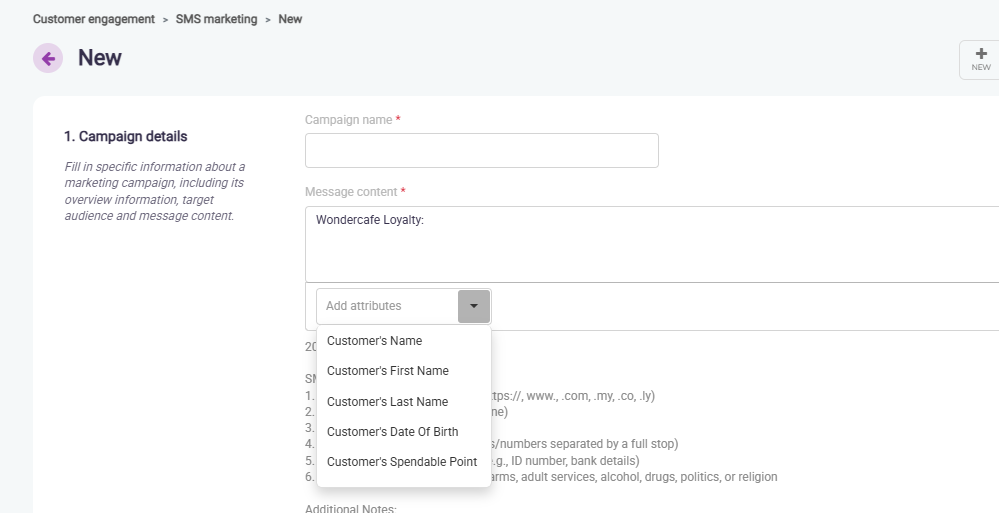Image resolution: width=999 pixels, height=513 pixels.
Task: Click the large New page title
Action: pos(100,58)
